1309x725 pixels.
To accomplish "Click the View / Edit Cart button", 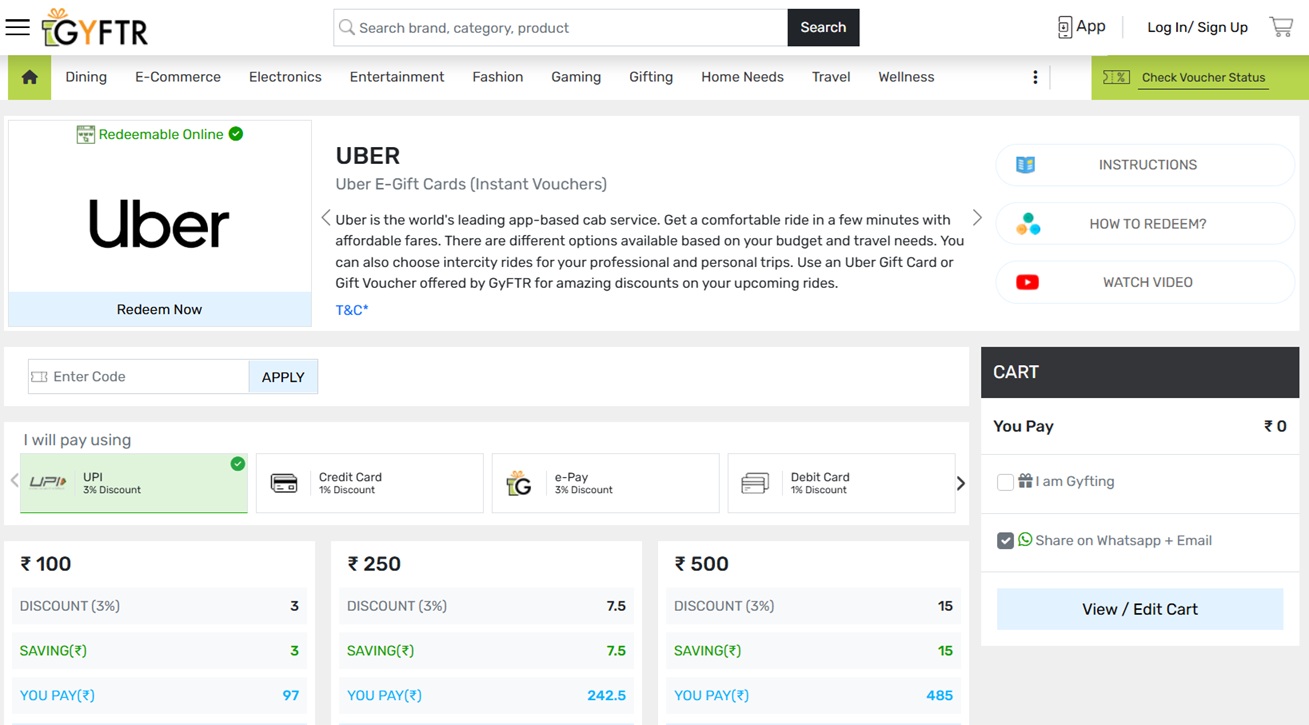I will tap(1139, 609).
